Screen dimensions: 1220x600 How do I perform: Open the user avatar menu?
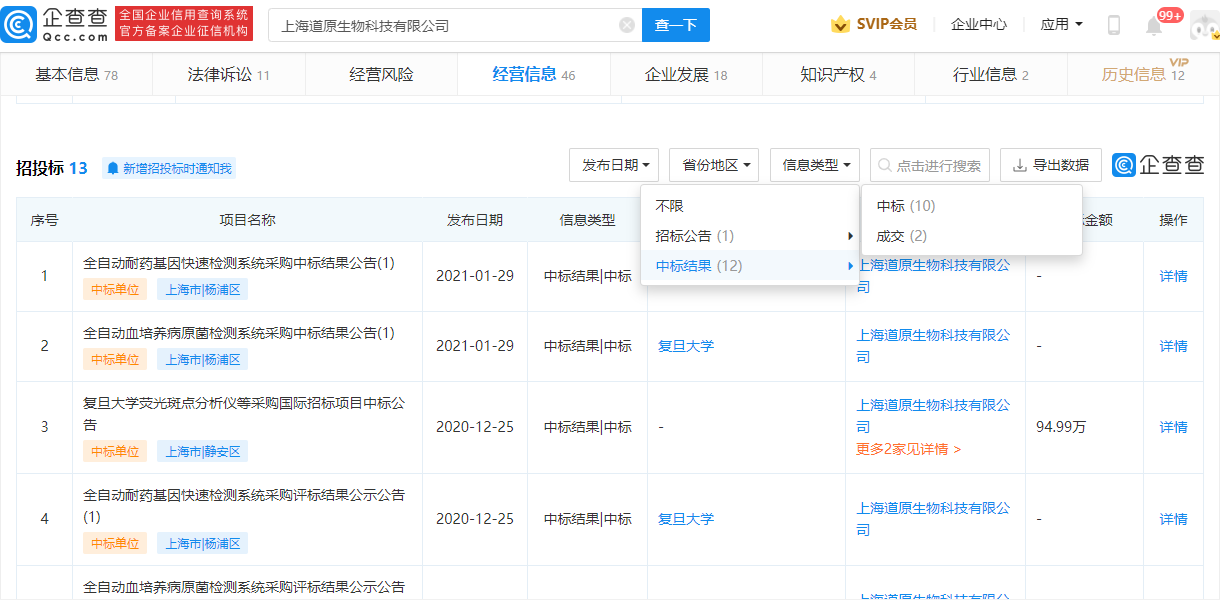click(x=1204, y=26)
